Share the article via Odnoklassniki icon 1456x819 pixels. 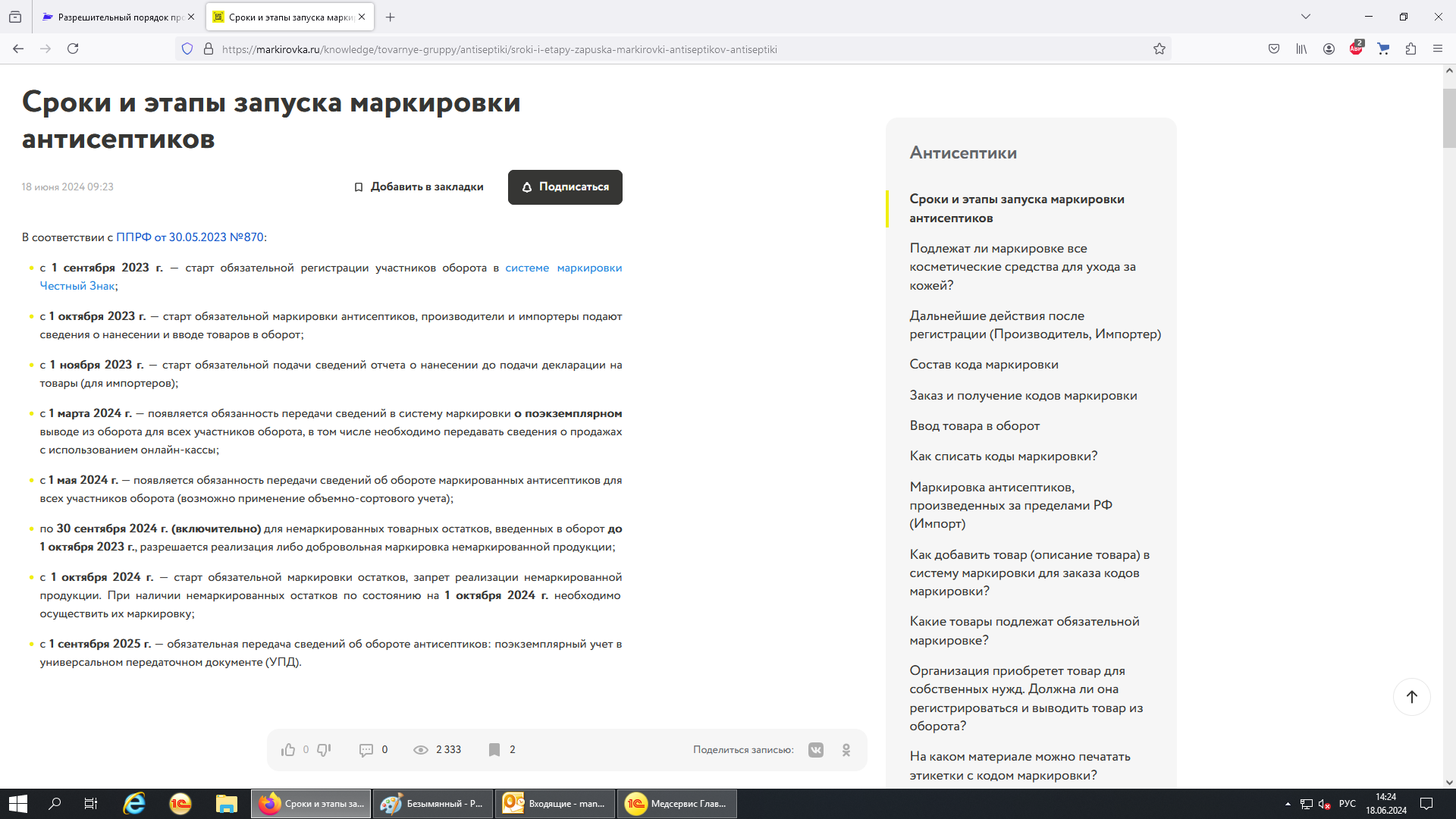(846, 750)
